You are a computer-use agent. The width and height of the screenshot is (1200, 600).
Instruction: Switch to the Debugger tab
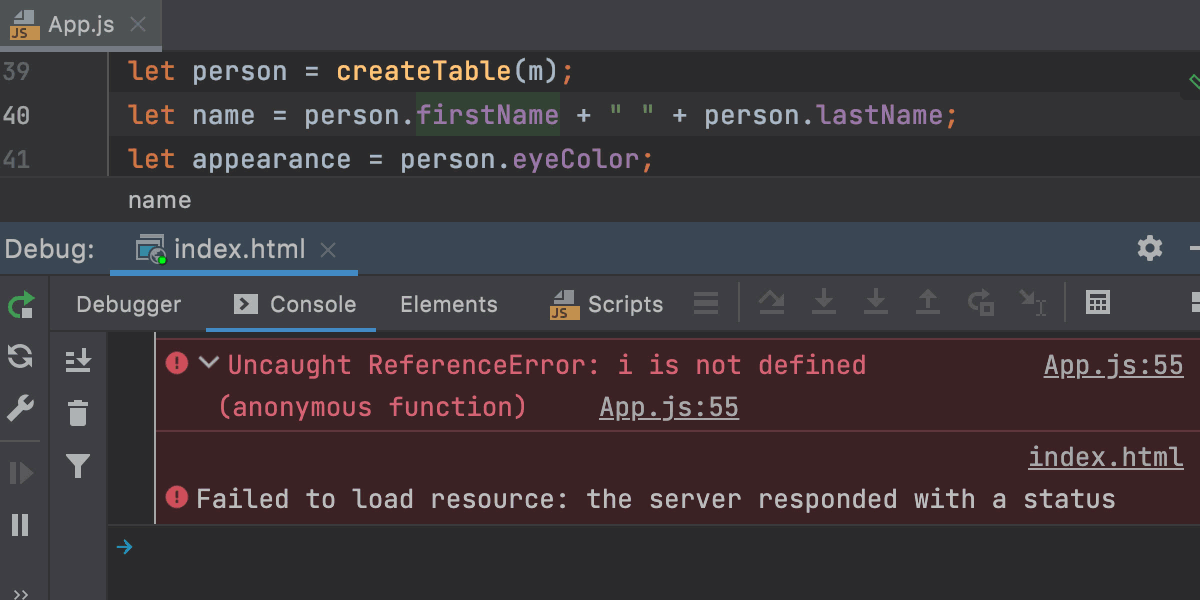[128, 304]
